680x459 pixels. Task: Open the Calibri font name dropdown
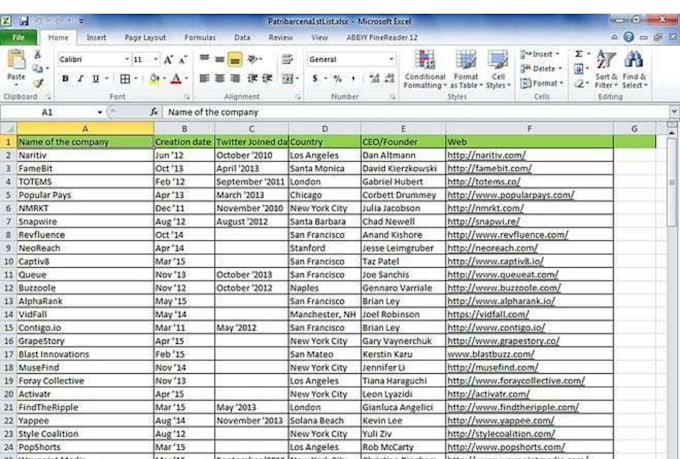(127, 59)
